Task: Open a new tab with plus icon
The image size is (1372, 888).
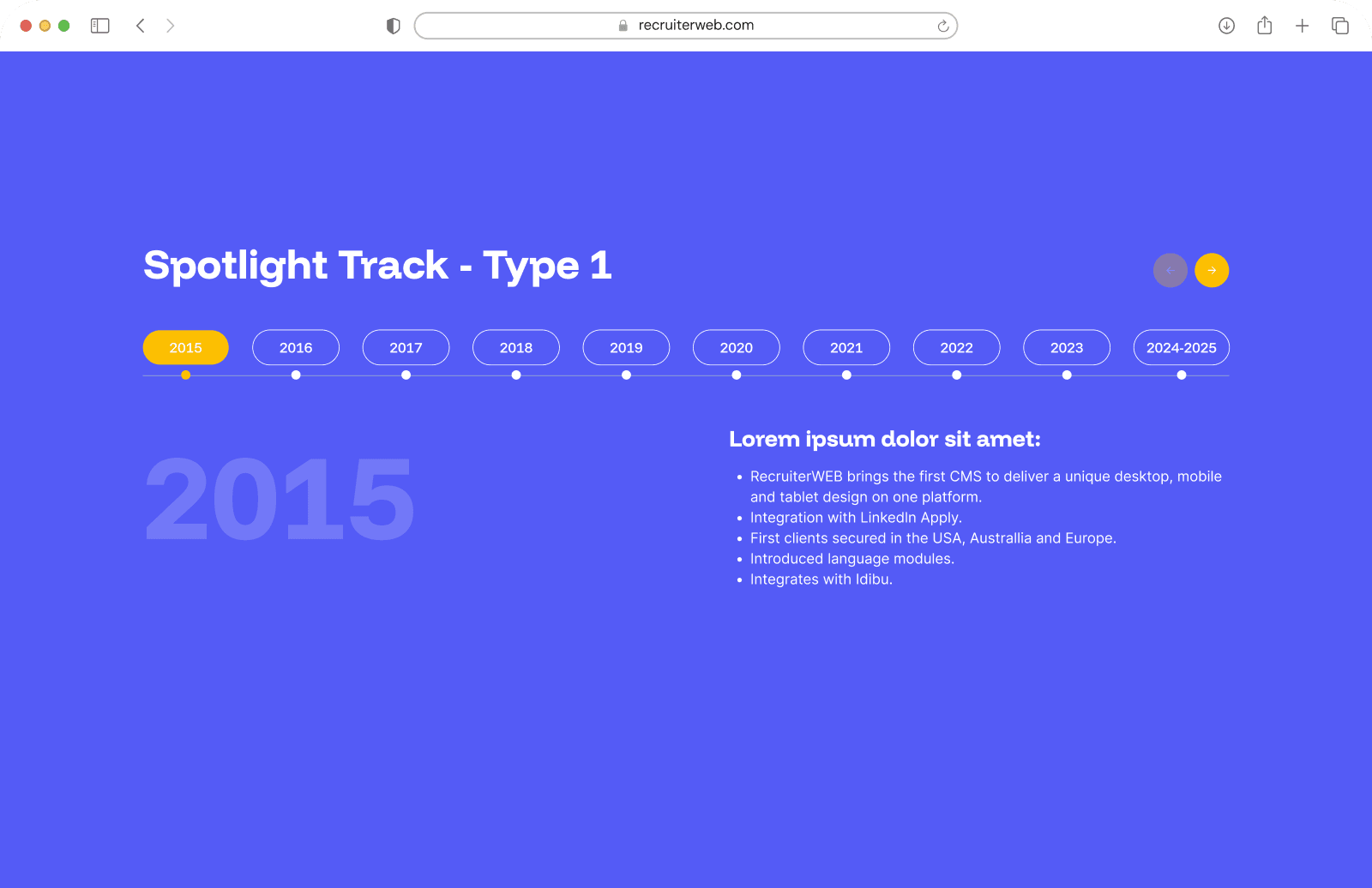Action: (x=1302, y=26)
